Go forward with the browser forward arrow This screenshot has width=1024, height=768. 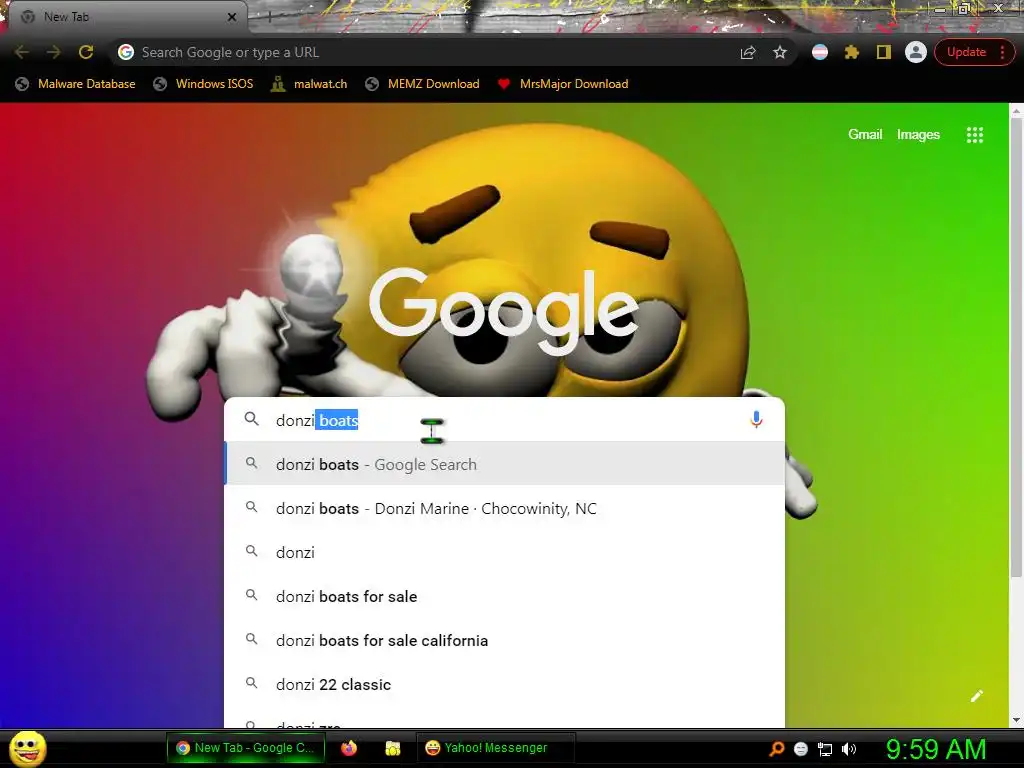click(54, 52)
